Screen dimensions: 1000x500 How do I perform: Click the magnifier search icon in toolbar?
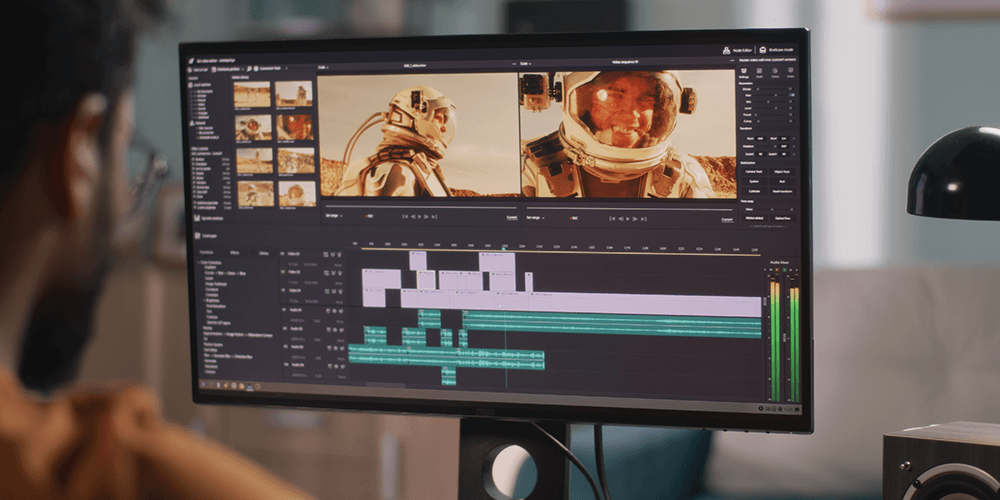[249, 69]
